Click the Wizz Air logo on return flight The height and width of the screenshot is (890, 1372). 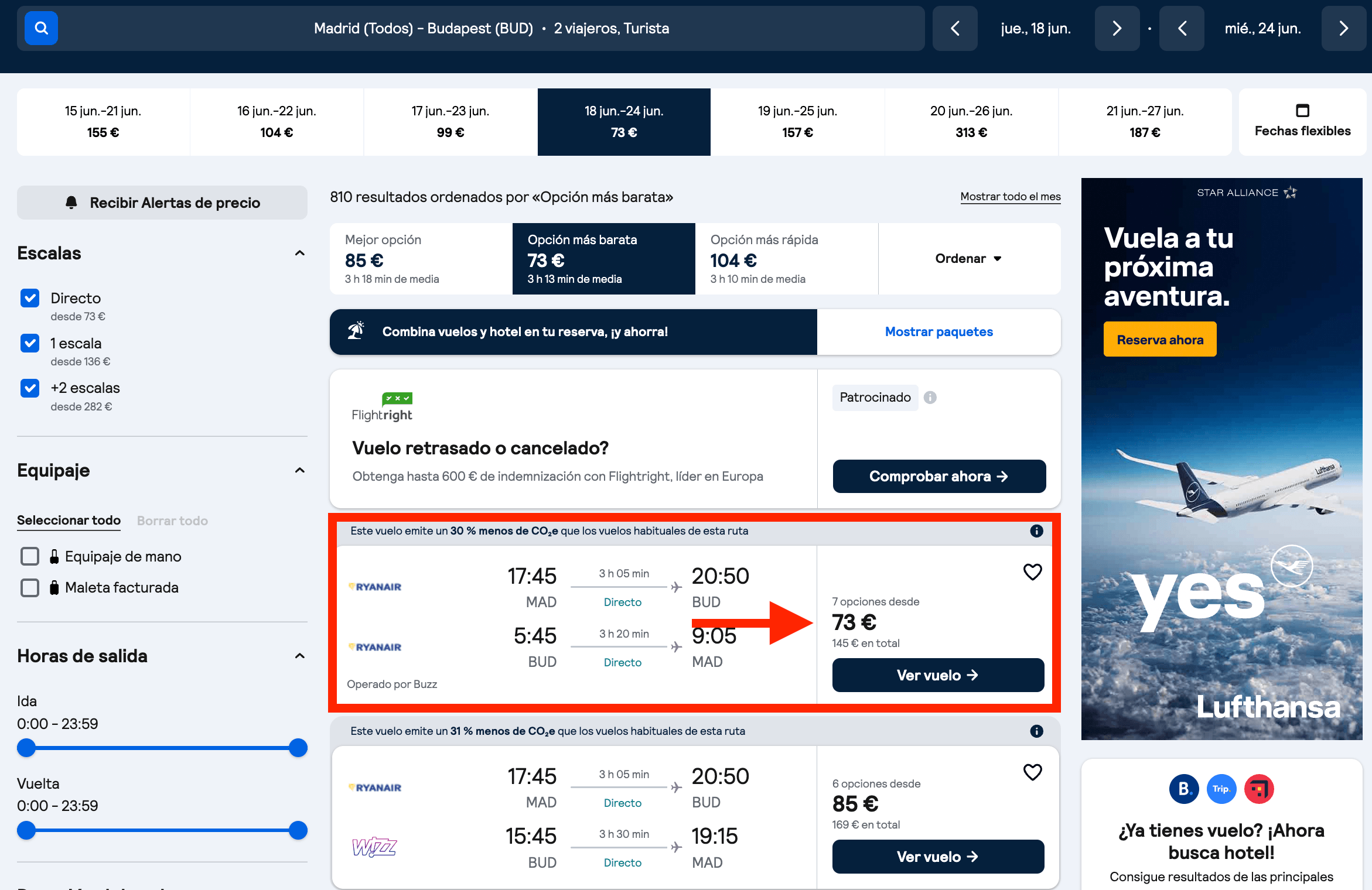(374, 847)
